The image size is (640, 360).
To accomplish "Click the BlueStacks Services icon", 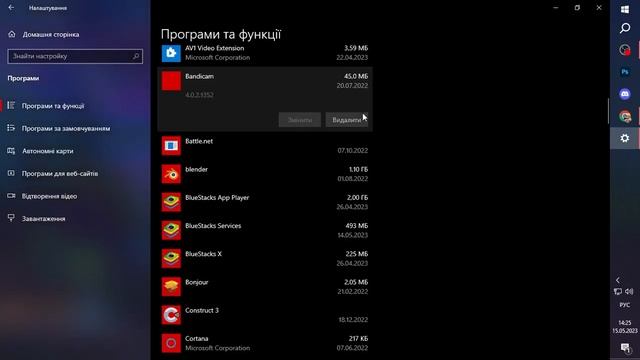I will [x=171, y=230].
